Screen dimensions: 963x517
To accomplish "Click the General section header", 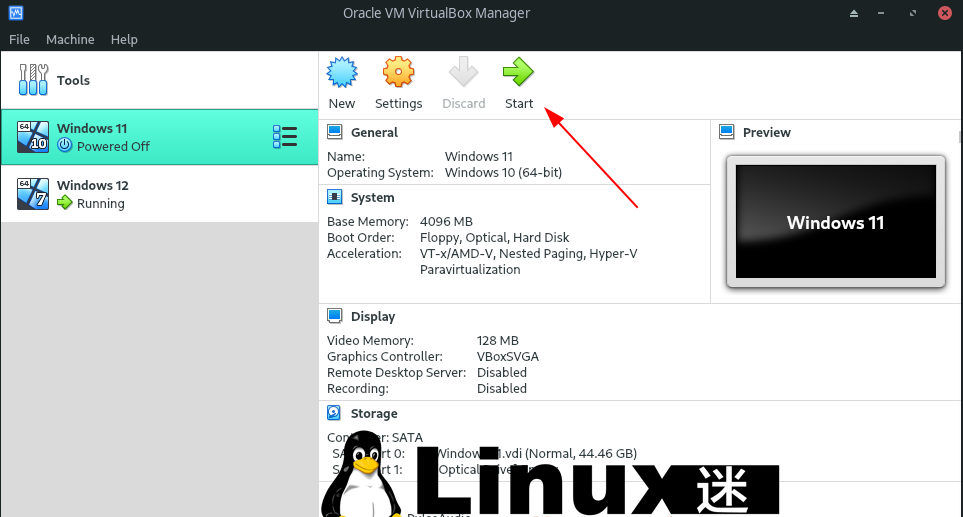I will coord(374,133).
